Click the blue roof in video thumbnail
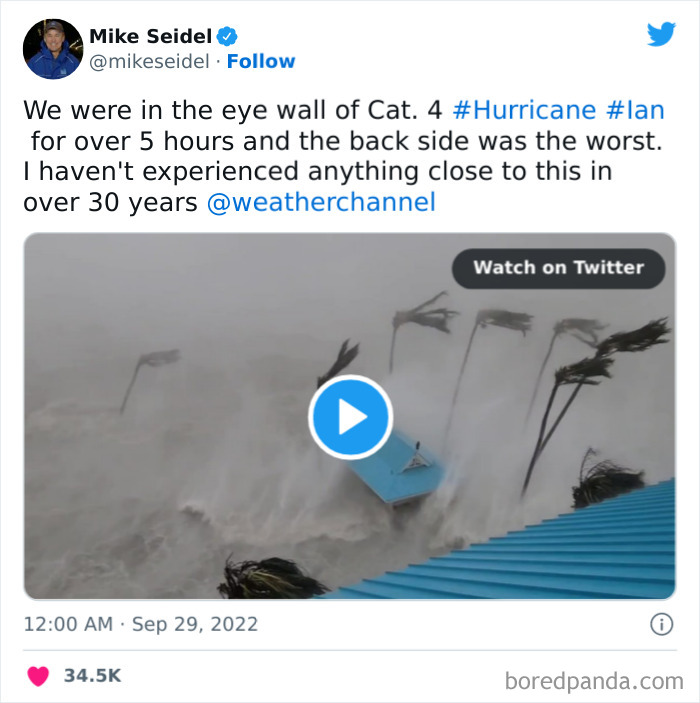This screenshot has height=703, width=700. pyautogui.click(x=538, y=551)
